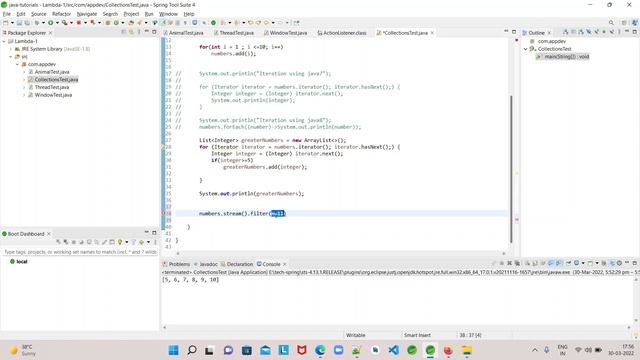Expand AnimalTest.java tree node

24,72
